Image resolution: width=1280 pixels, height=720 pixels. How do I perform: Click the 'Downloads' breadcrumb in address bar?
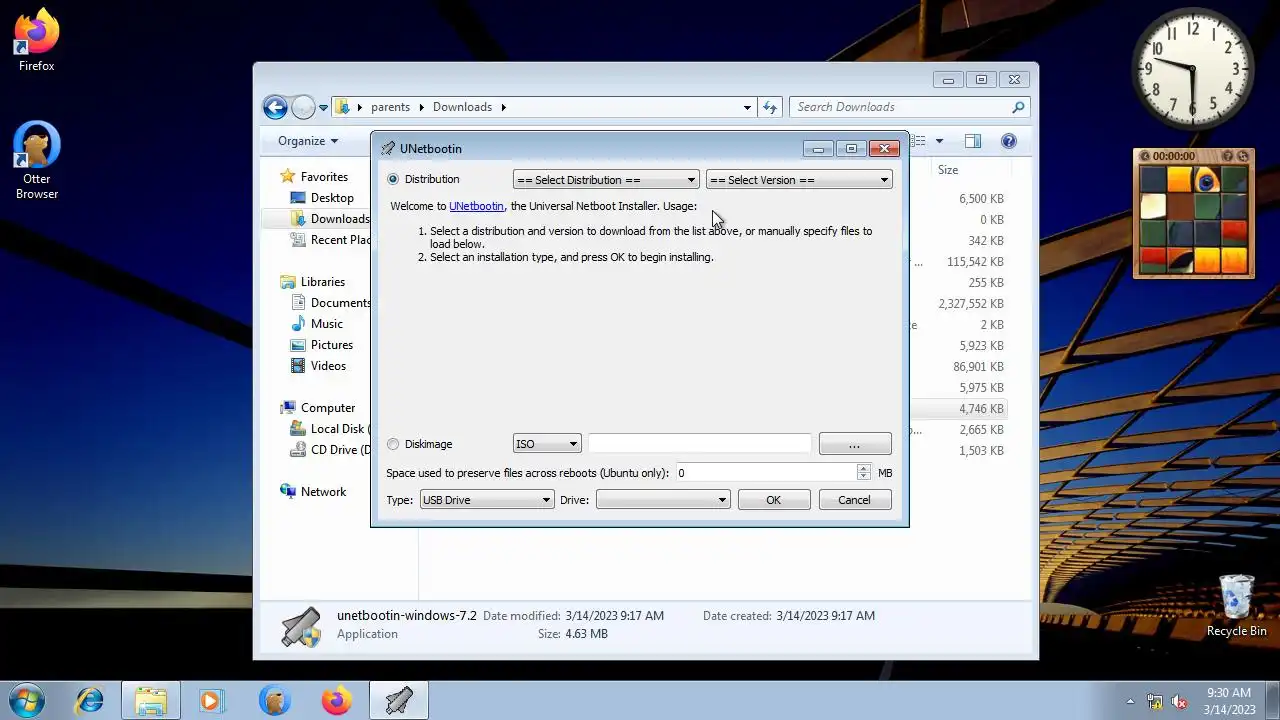click(462, 107)
